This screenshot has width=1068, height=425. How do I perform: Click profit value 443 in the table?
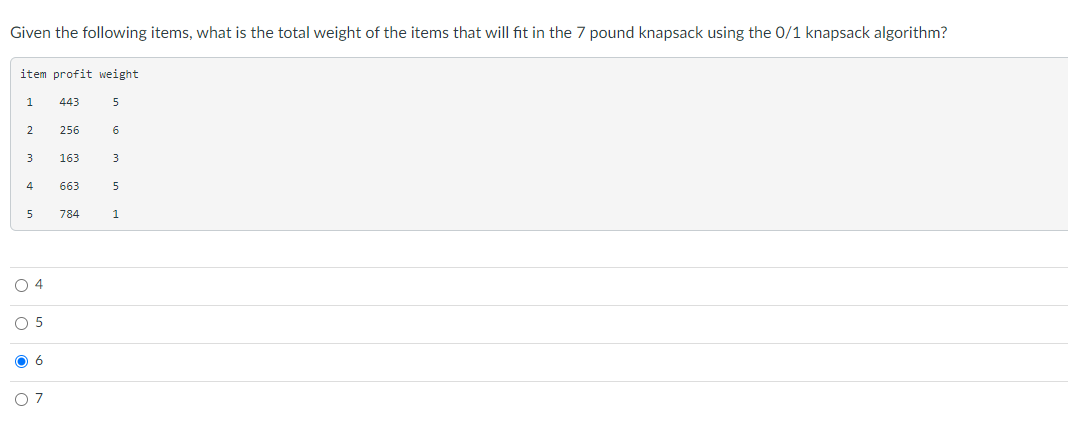[69, 101]
